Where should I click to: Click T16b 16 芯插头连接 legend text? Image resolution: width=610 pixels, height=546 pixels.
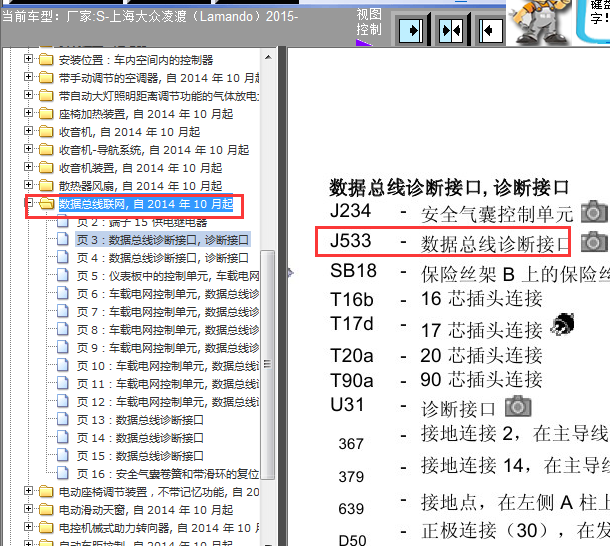[436, 299]
